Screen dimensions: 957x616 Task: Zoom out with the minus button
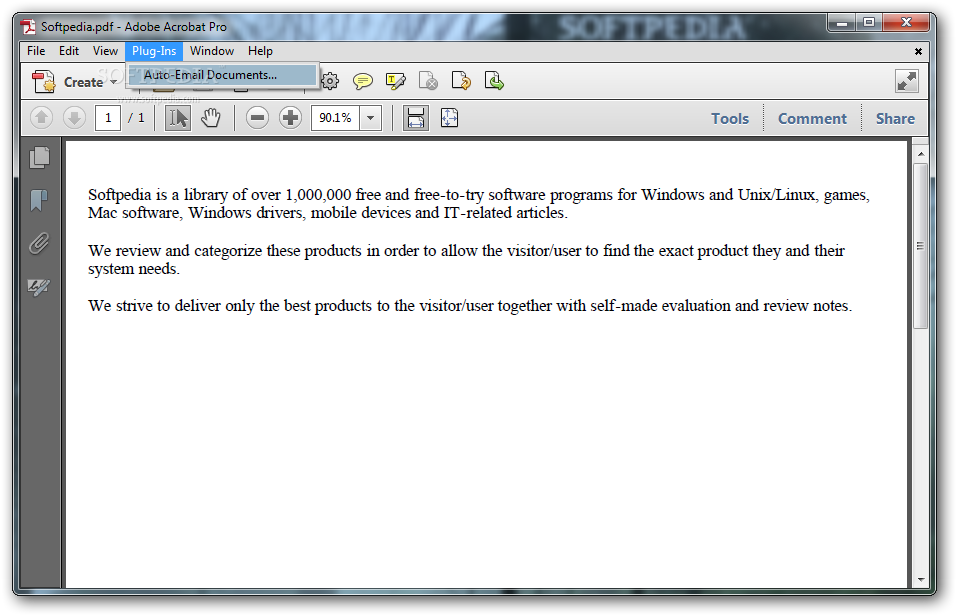(x=258, y=118)
